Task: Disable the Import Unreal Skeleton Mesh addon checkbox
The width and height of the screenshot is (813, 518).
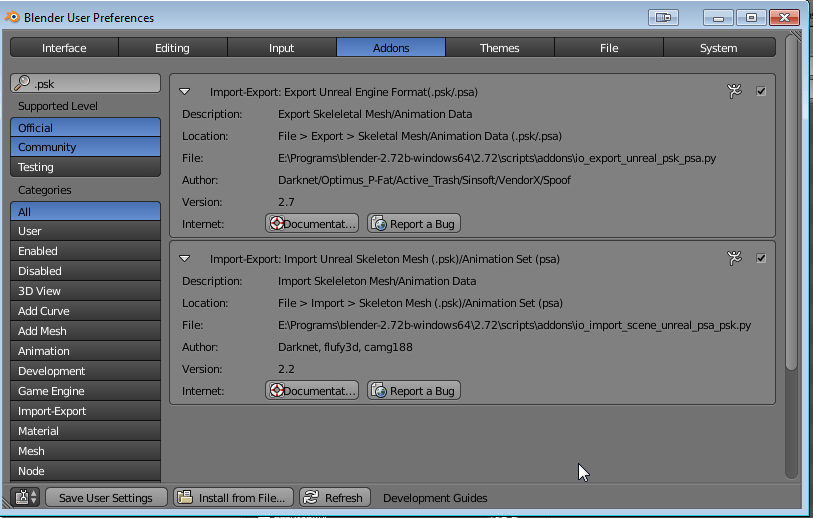Action: (x=761, y=258)
